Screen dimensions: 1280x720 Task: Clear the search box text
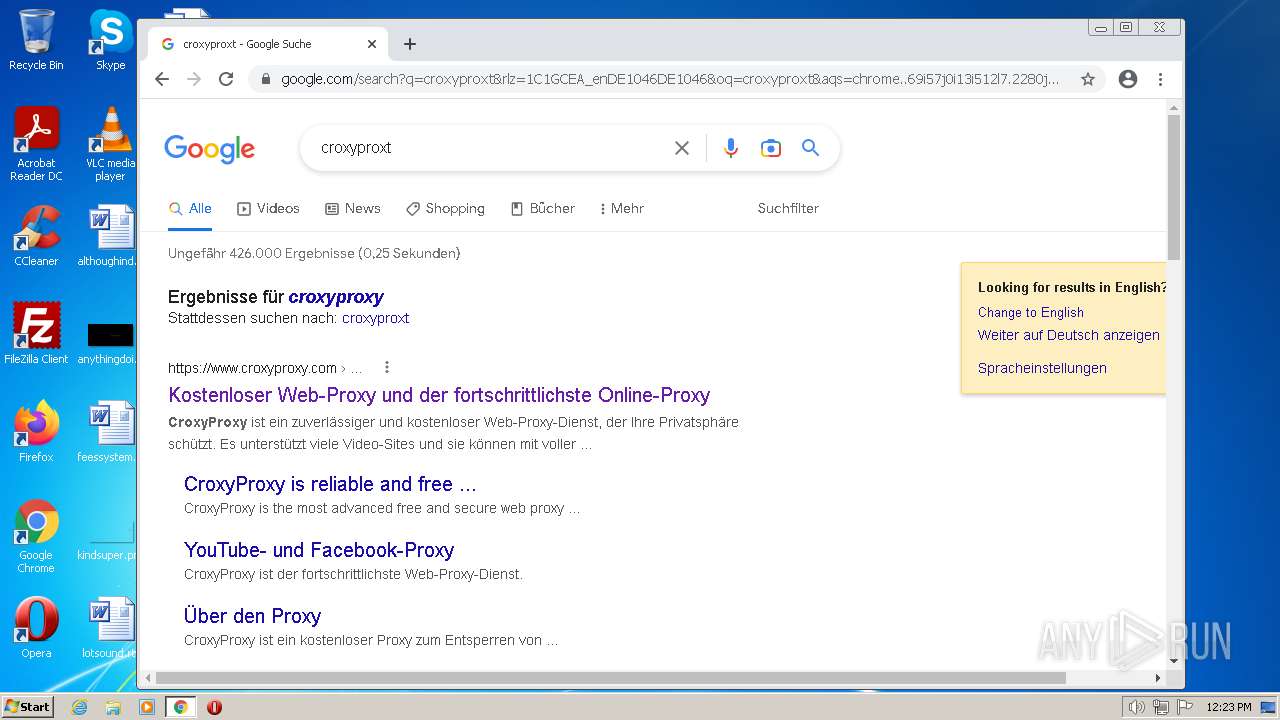pos(682,148)
